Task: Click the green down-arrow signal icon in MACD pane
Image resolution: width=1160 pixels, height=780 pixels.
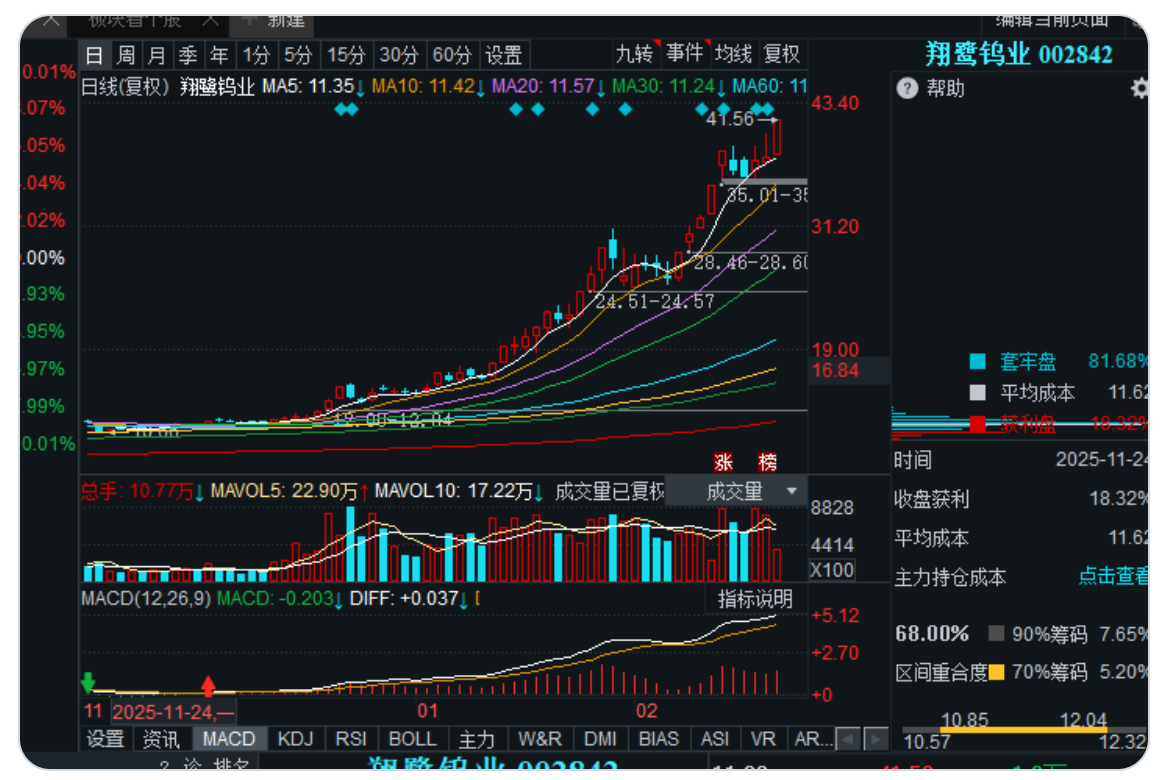Action: click(x=90, y=682)
